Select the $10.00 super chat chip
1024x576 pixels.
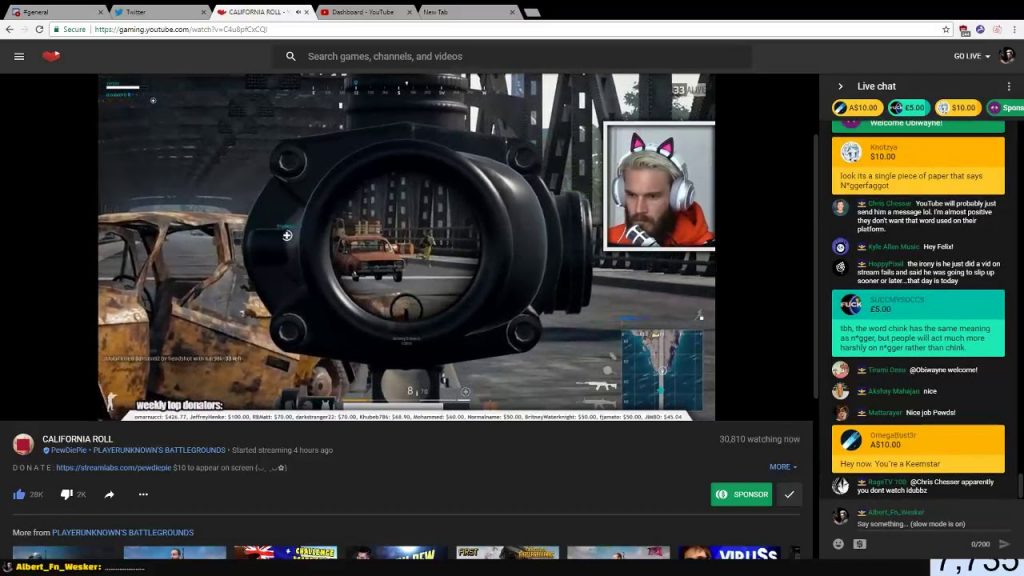957,108
